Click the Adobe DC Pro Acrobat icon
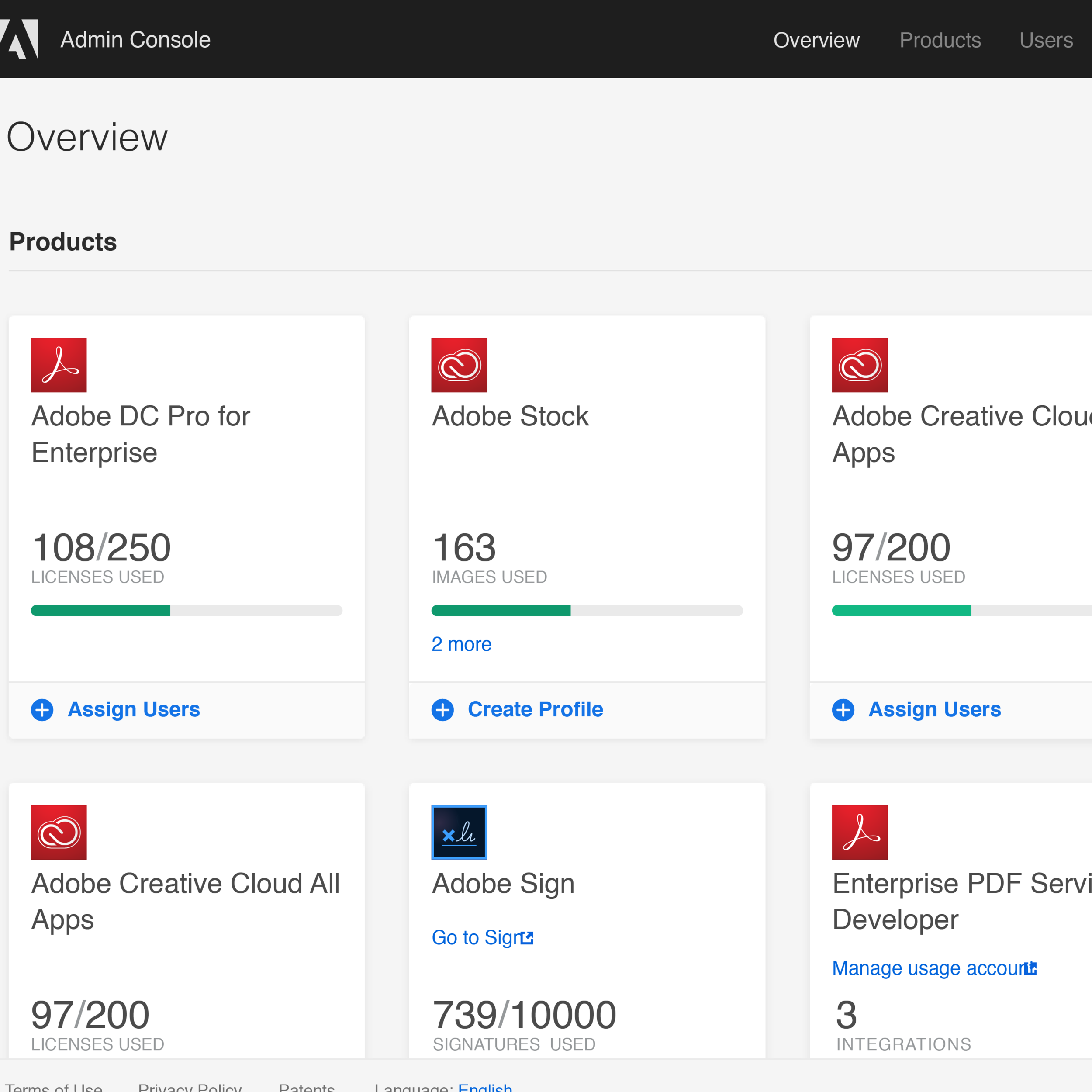Image resolution: width=1092 pixels, height=1092 pixels. click(x=59, y=365)
